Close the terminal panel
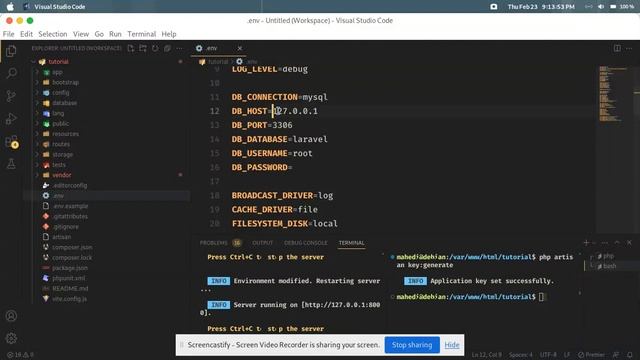 (629, 242)
